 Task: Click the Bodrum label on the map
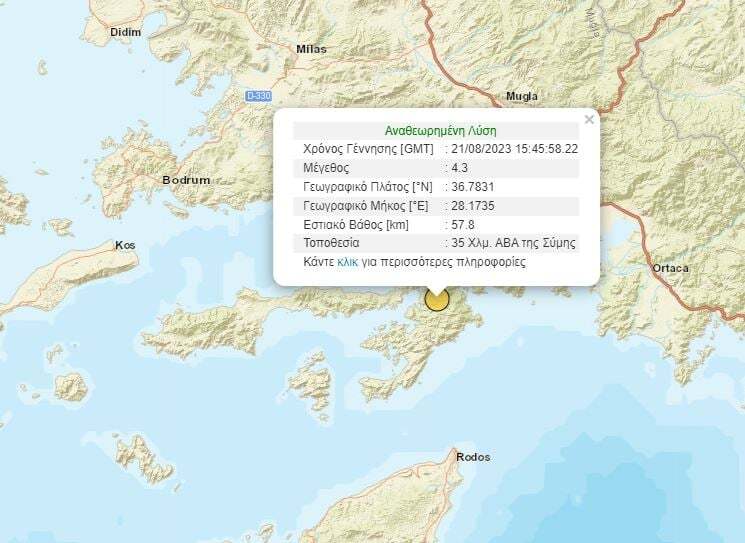(186, 180)
